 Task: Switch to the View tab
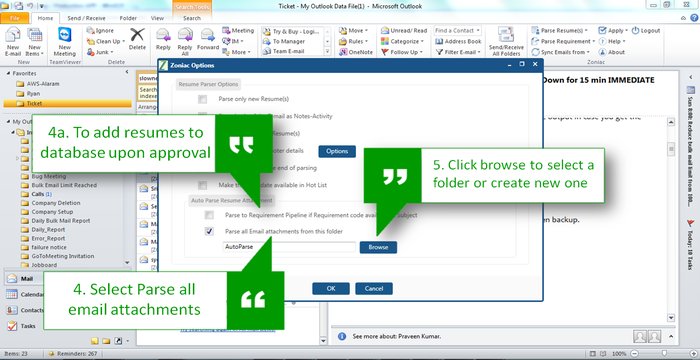tap(157, 18)
